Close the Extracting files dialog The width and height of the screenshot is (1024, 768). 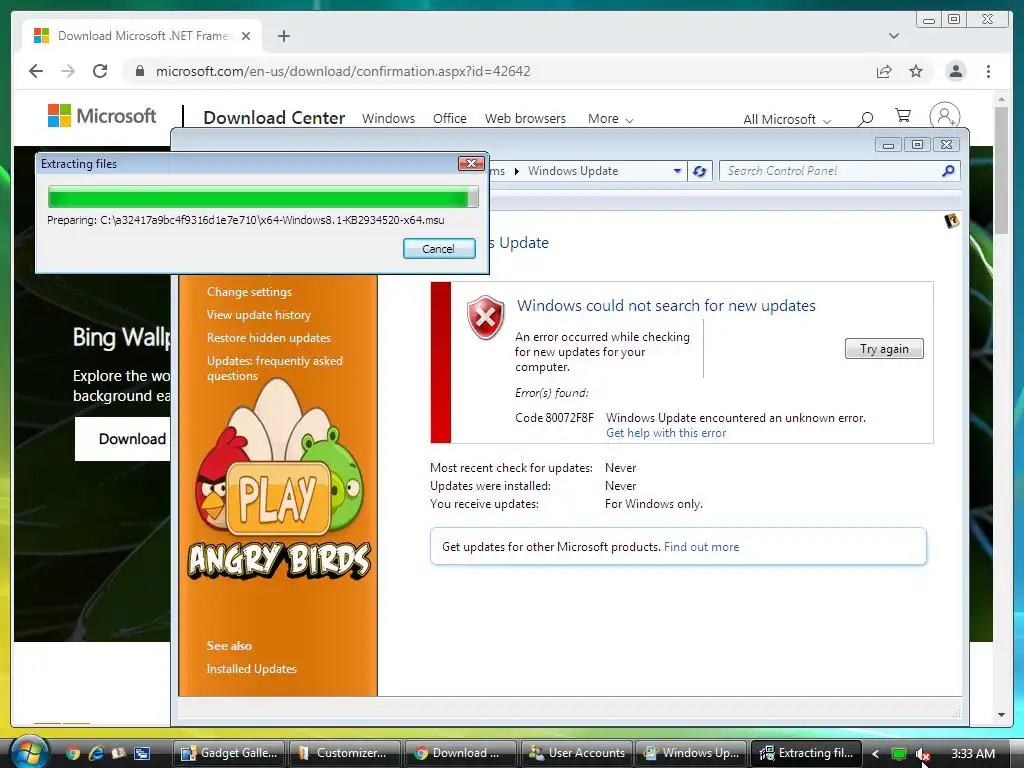471,163
